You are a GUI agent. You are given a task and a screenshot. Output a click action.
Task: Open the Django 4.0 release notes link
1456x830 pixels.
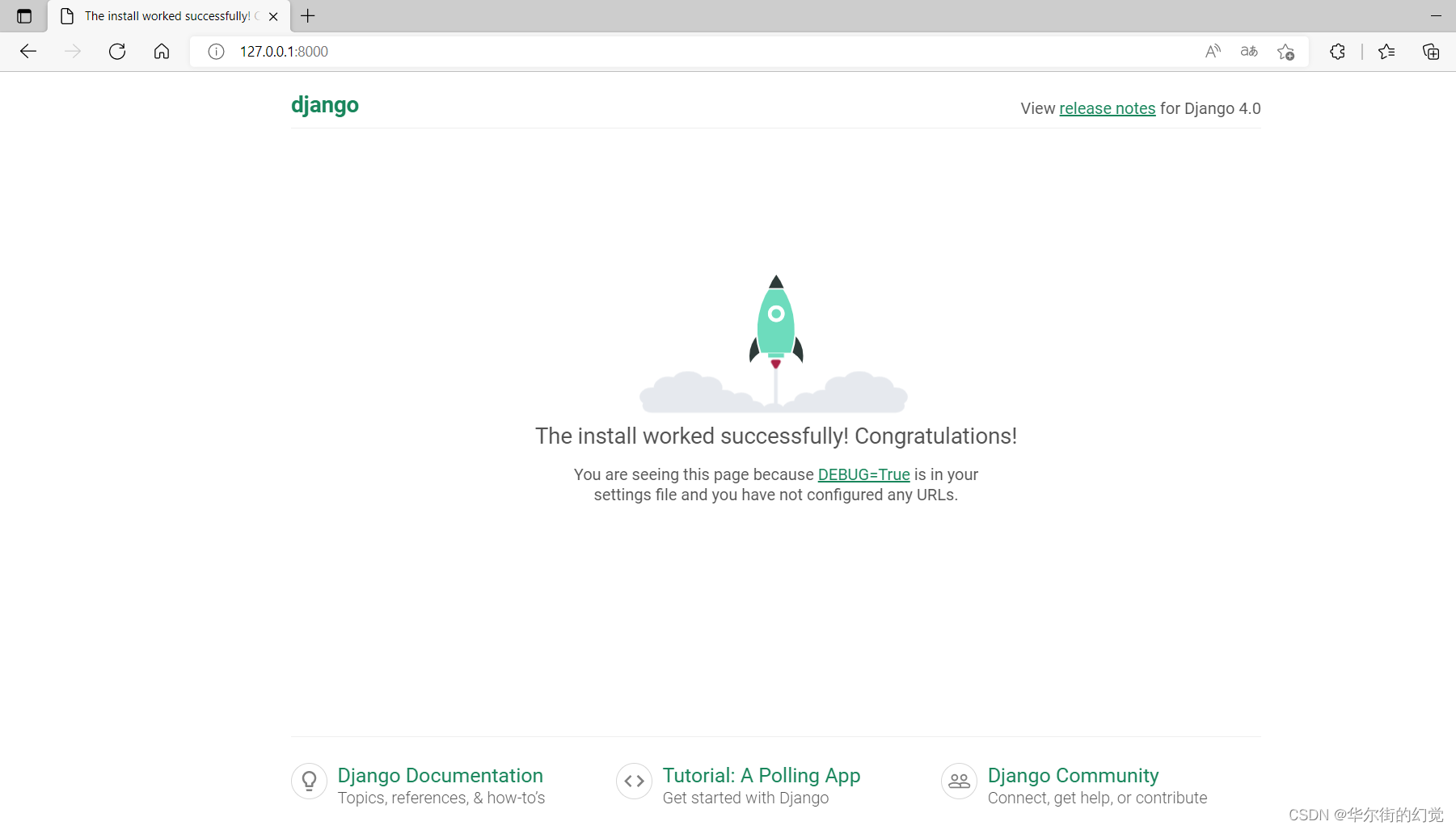click(1108, 108)
